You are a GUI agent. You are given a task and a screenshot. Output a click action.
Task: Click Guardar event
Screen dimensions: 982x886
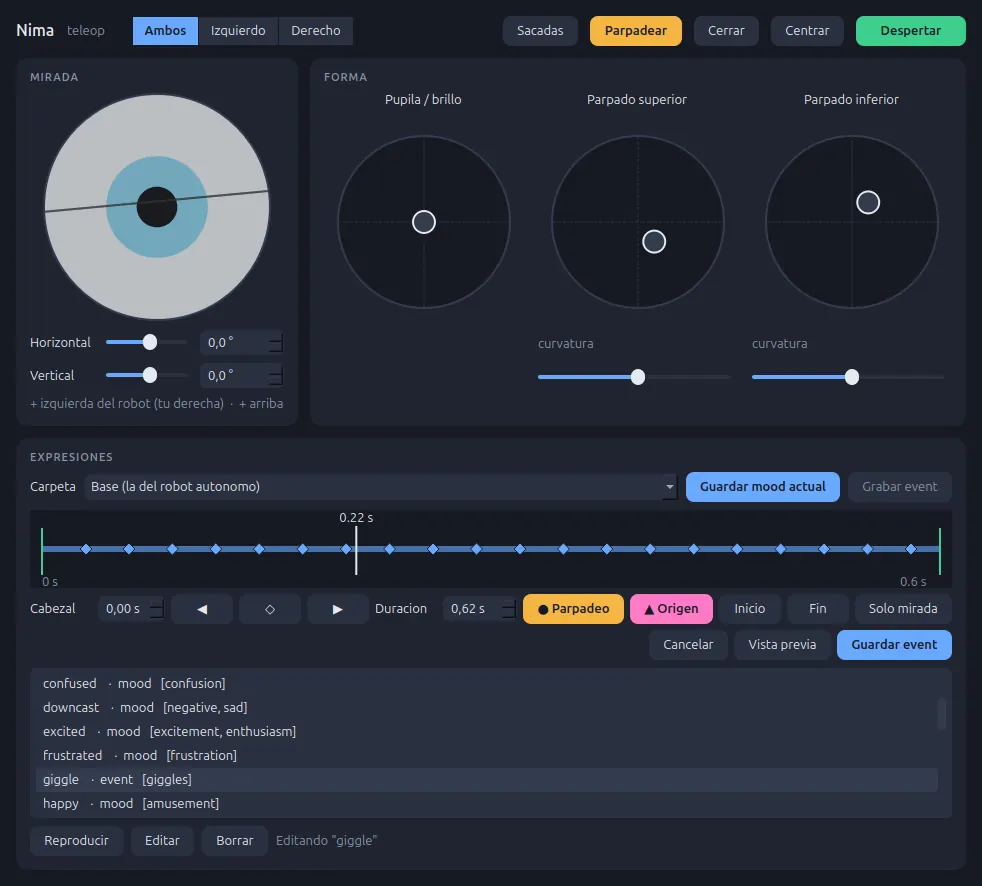tap(894, 645)
